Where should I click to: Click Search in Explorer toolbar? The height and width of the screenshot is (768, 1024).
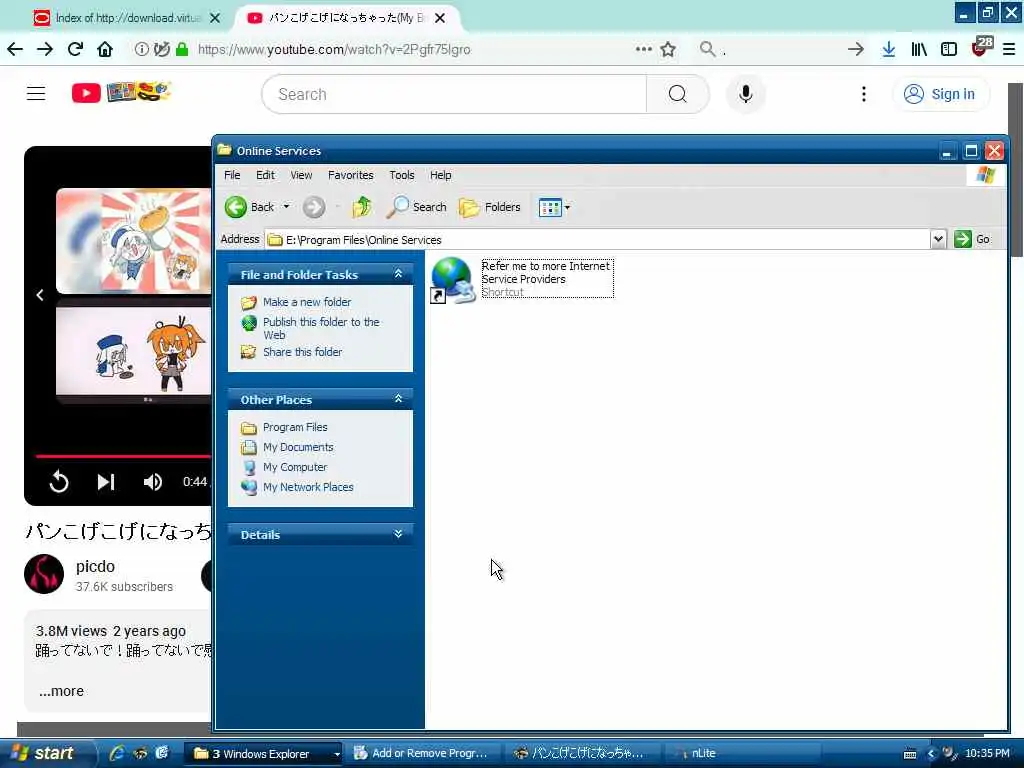tap(417, 207)
